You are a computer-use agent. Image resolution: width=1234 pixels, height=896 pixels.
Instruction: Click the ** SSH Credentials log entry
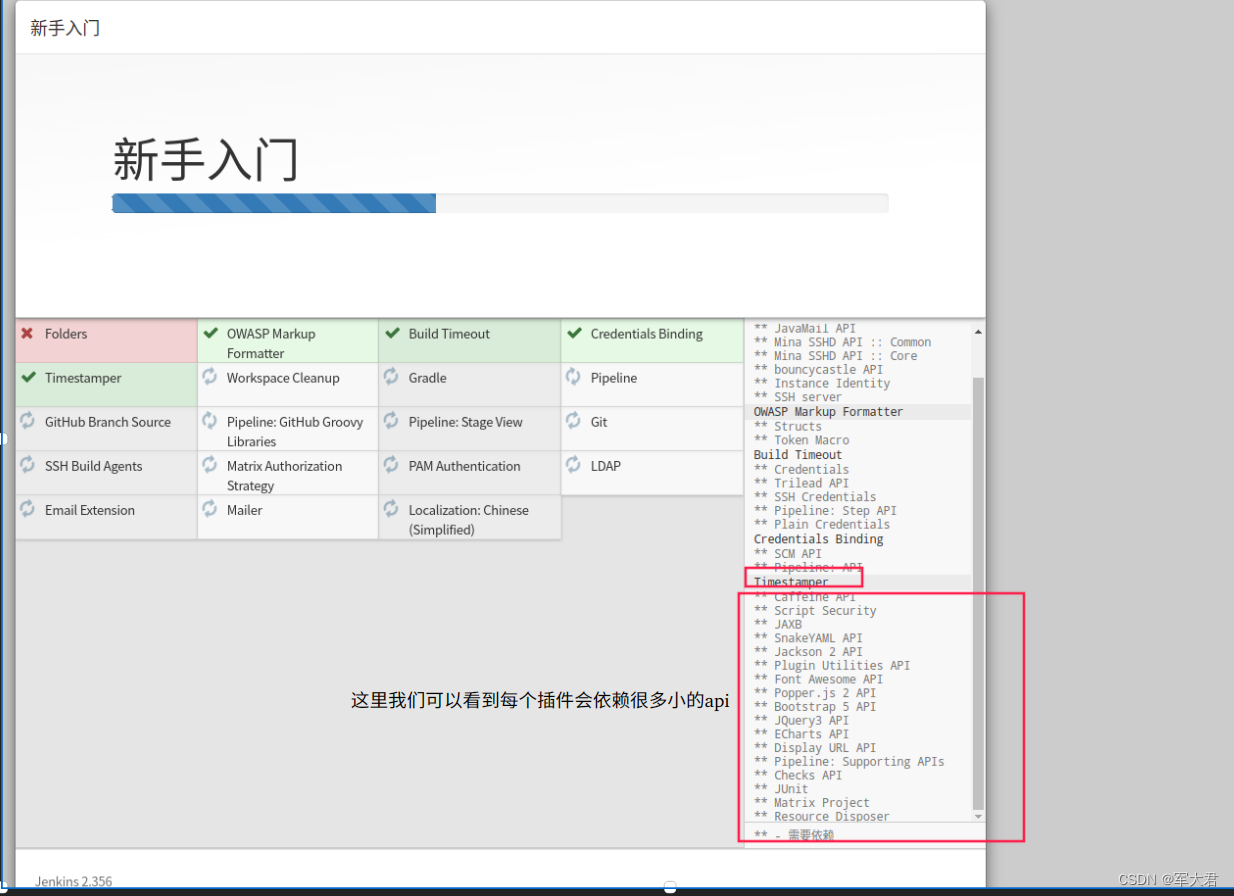click(x=815, y=497)
